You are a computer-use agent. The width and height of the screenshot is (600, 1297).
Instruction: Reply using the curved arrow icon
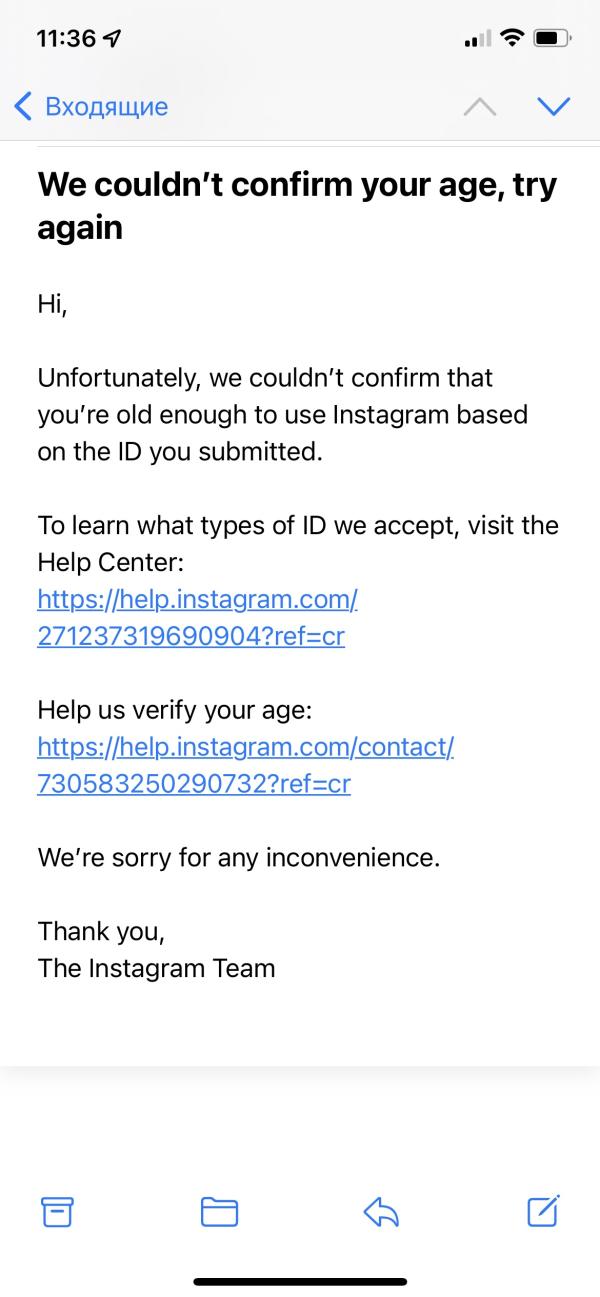tap(381, 1212)
